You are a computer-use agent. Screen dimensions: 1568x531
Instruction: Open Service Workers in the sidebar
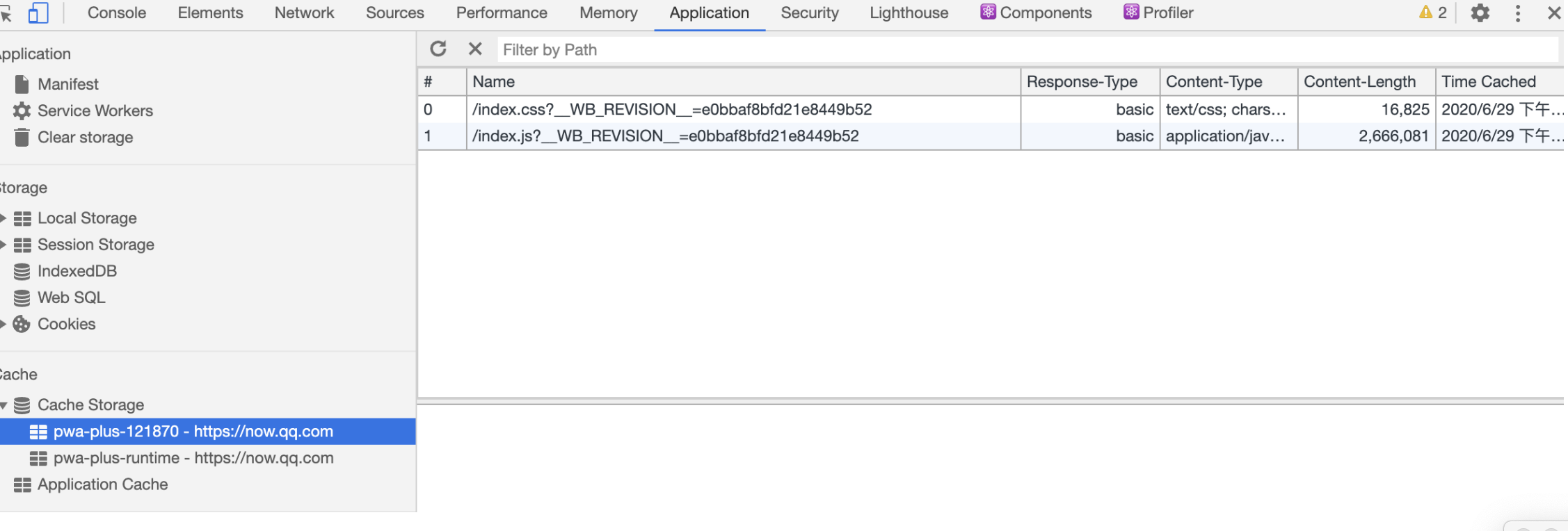click(95, 111)
